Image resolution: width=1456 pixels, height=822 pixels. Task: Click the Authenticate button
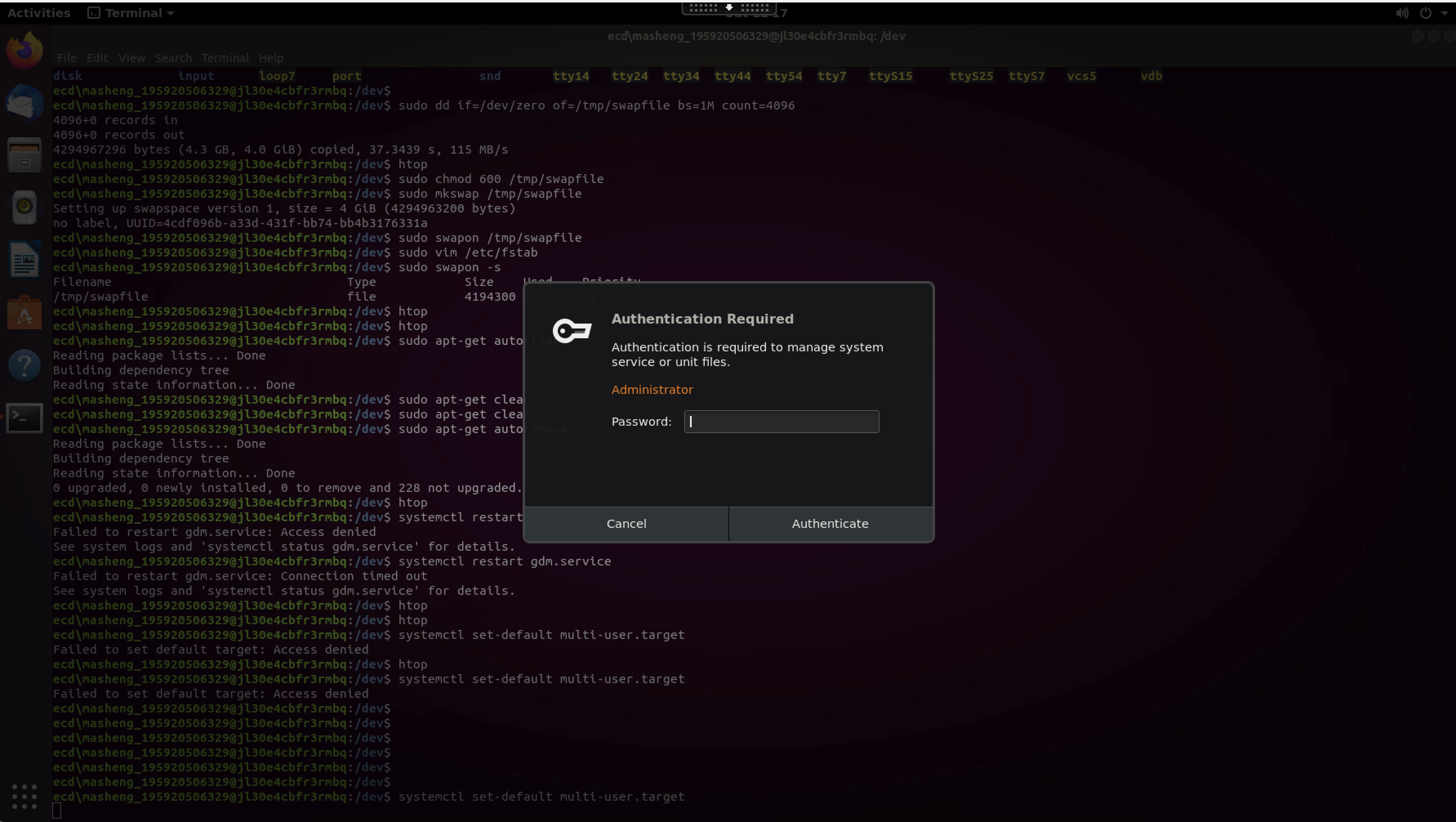[x=830, y=524]
